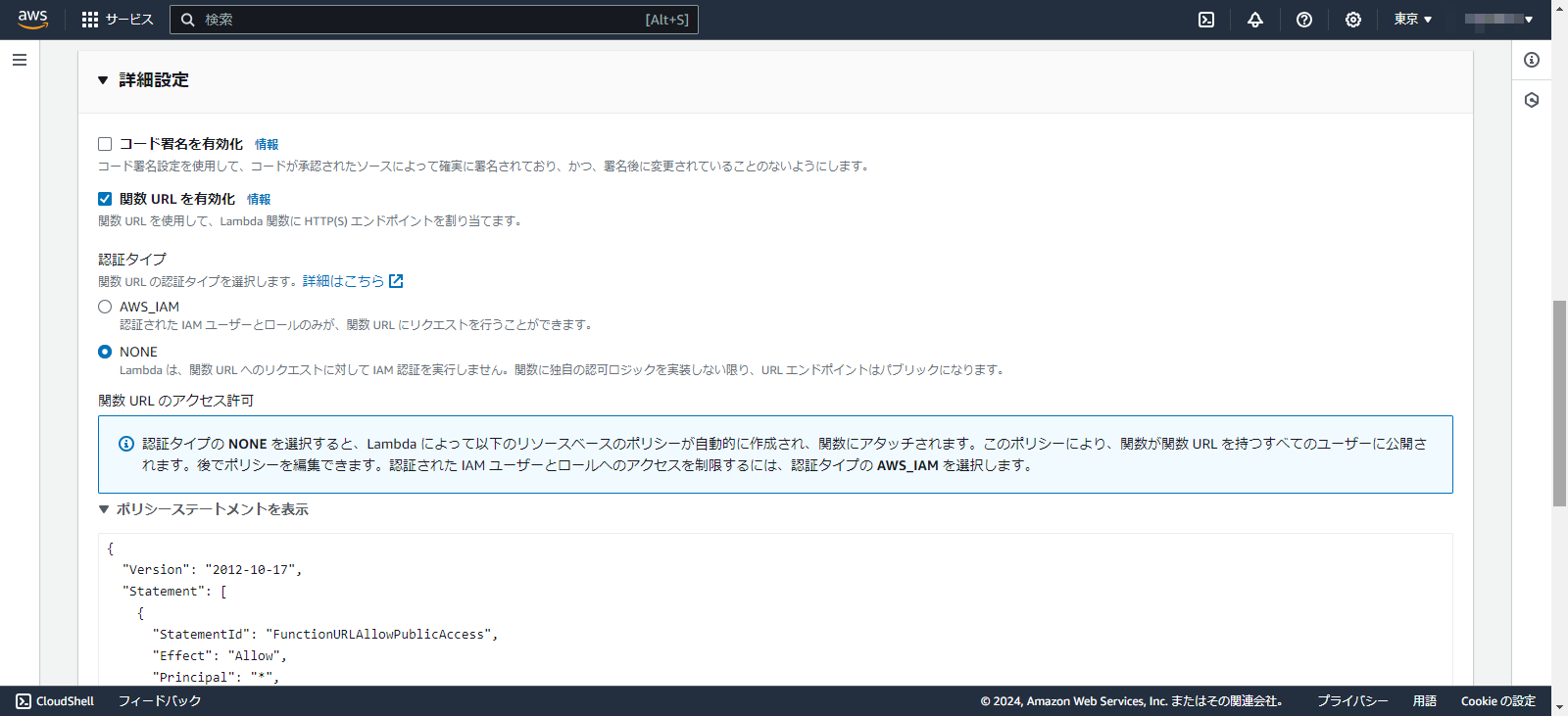Open 用語 link in footer
Image resolution: width=1568 pixels, height=716 pixels.
1425,701
